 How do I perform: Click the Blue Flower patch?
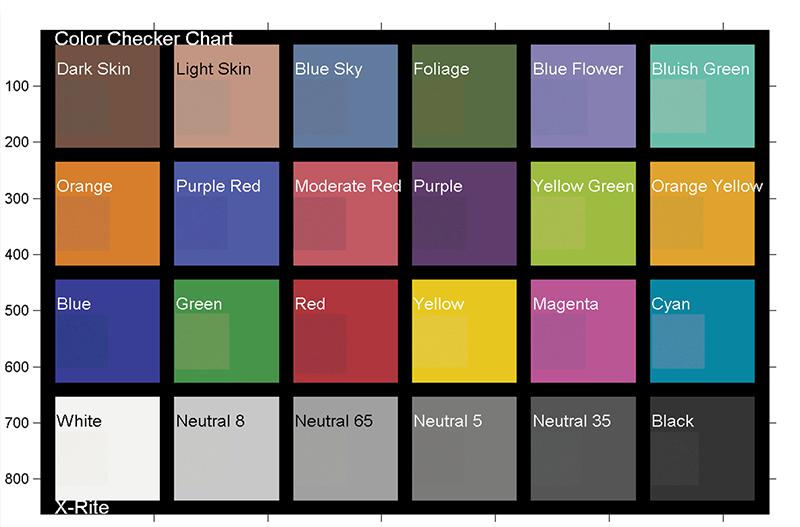(x=583, y=96)
